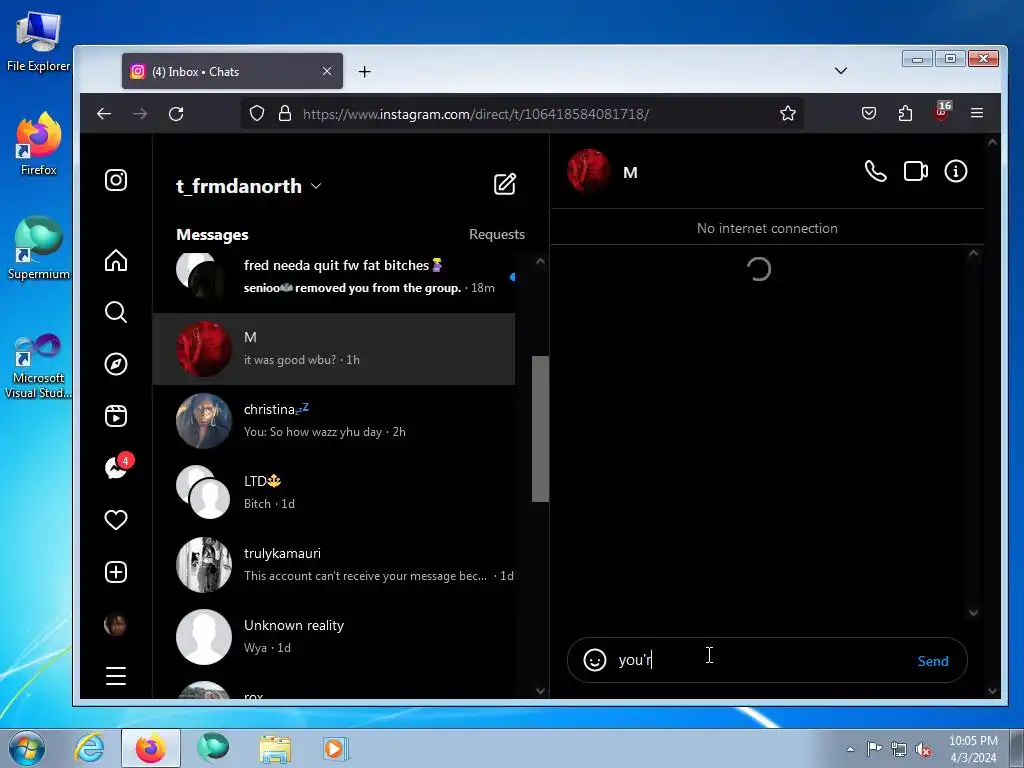
Task: Open the list all tabs dropdown
Action: (x=840, y=71)
